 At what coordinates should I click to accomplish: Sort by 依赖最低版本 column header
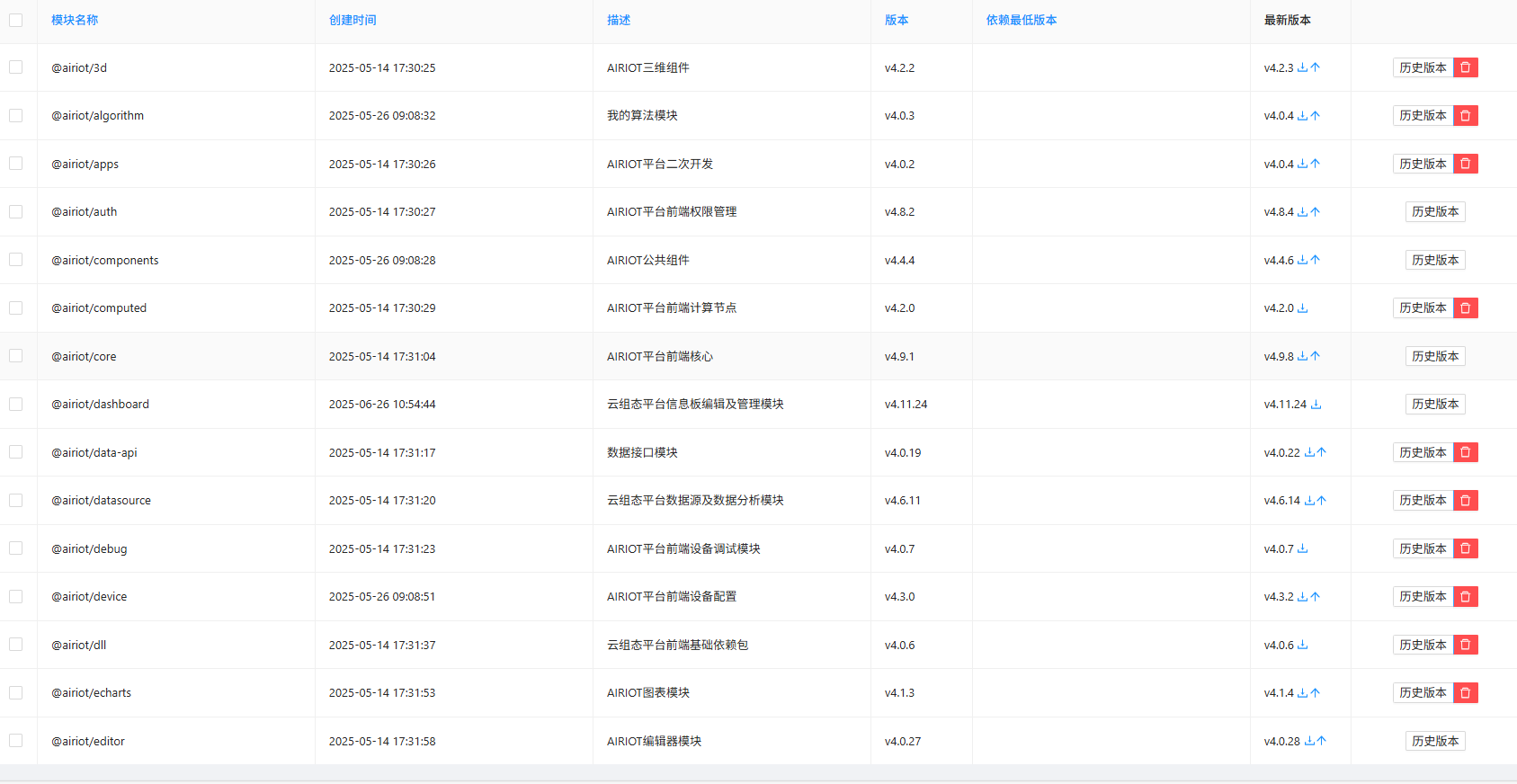coord(1022,20)
